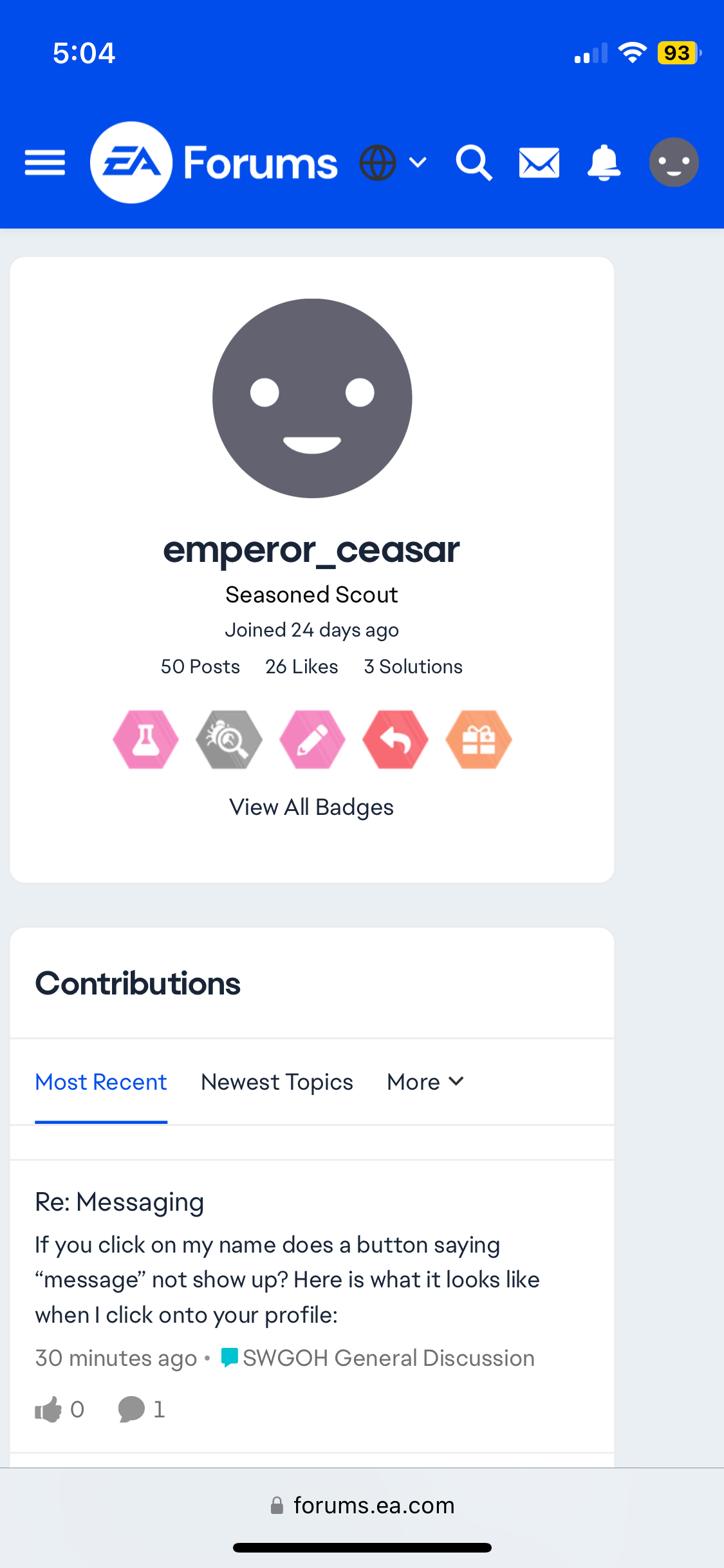
Task: Expand the More contributions dropdown
Action: click(425, 1082)
